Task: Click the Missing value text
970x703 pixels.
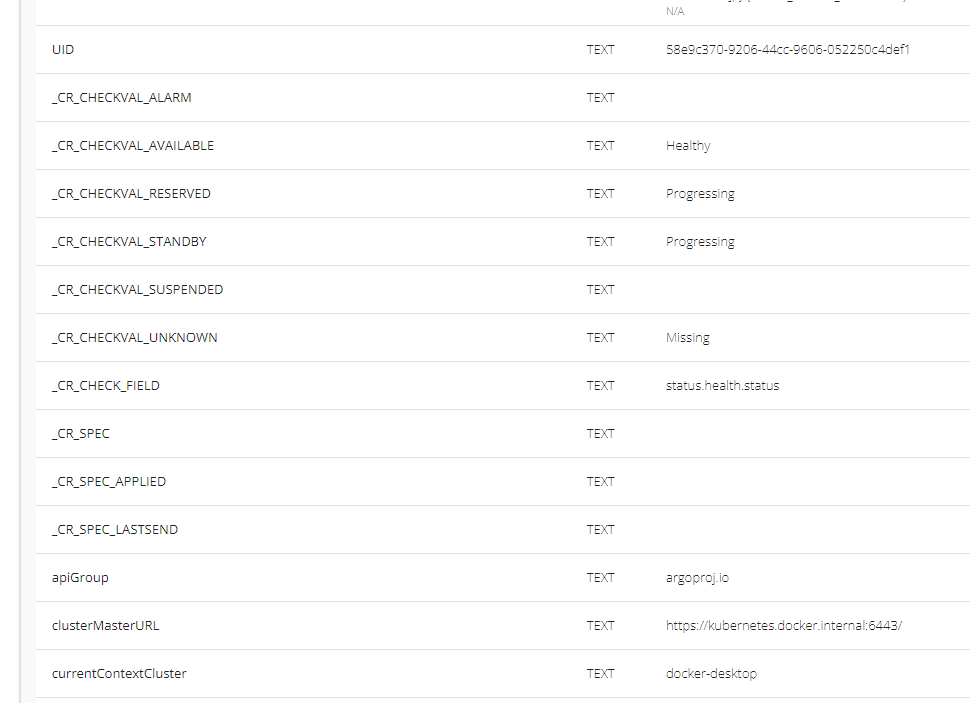Action: pyautogui.click(x=687, y=337)
